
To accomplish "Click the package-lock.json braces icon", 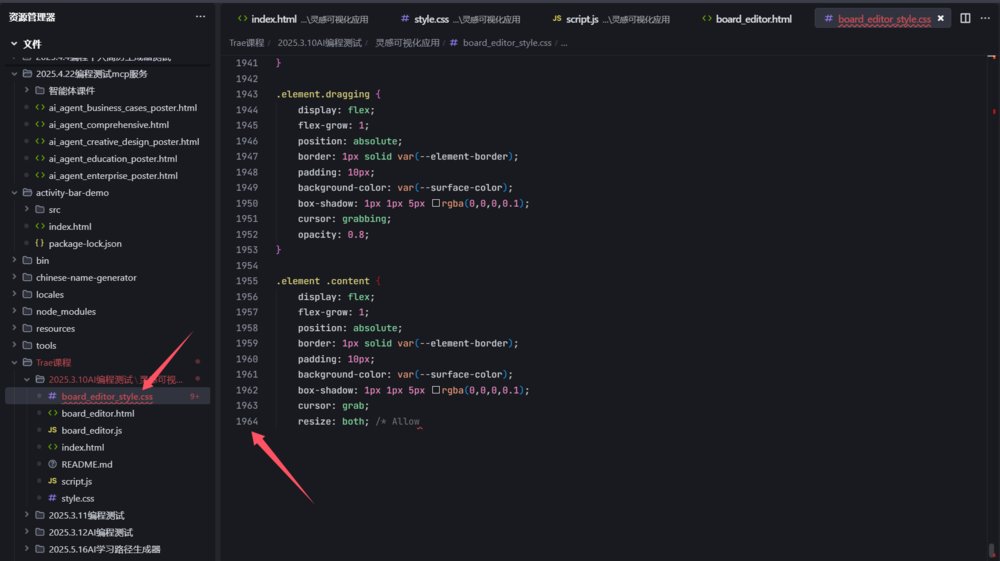I will 39,243.
